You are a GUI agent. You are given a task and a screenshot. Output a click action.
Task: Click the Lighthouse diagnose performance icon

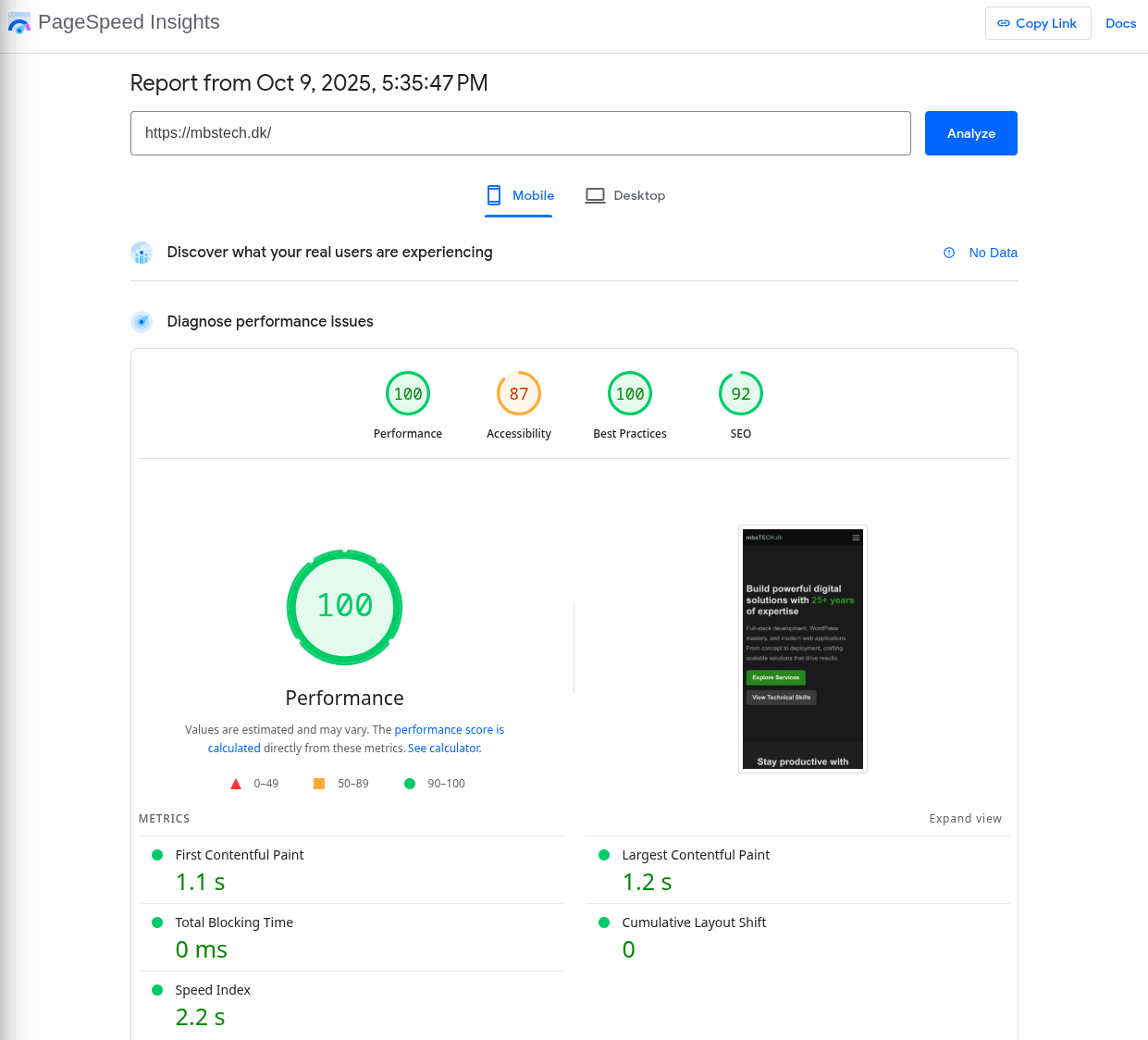142,321
